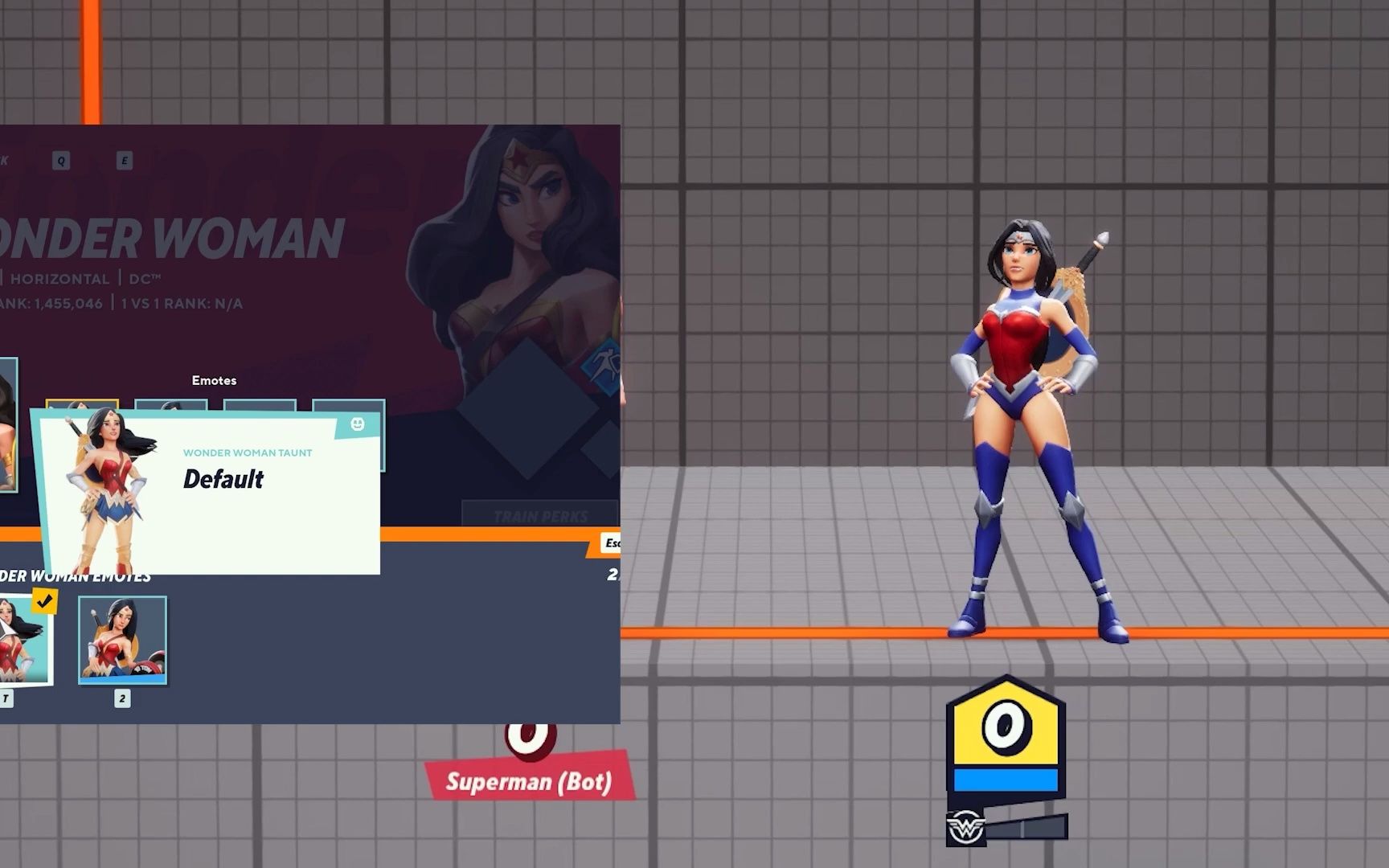The height and width of the screenshot is (868, 1389).
Task: Open the Train Perks button
Action: (540, 514)
